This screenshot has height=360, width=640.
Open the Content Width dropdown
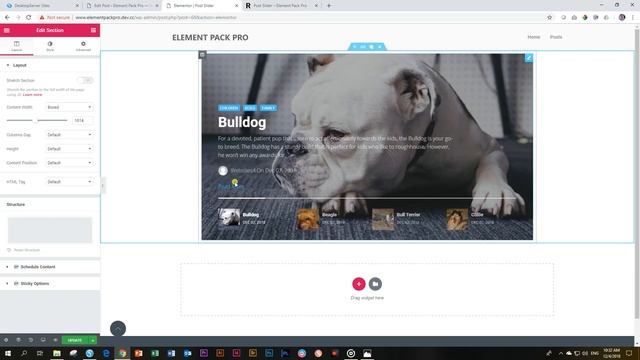pos(69,107)
